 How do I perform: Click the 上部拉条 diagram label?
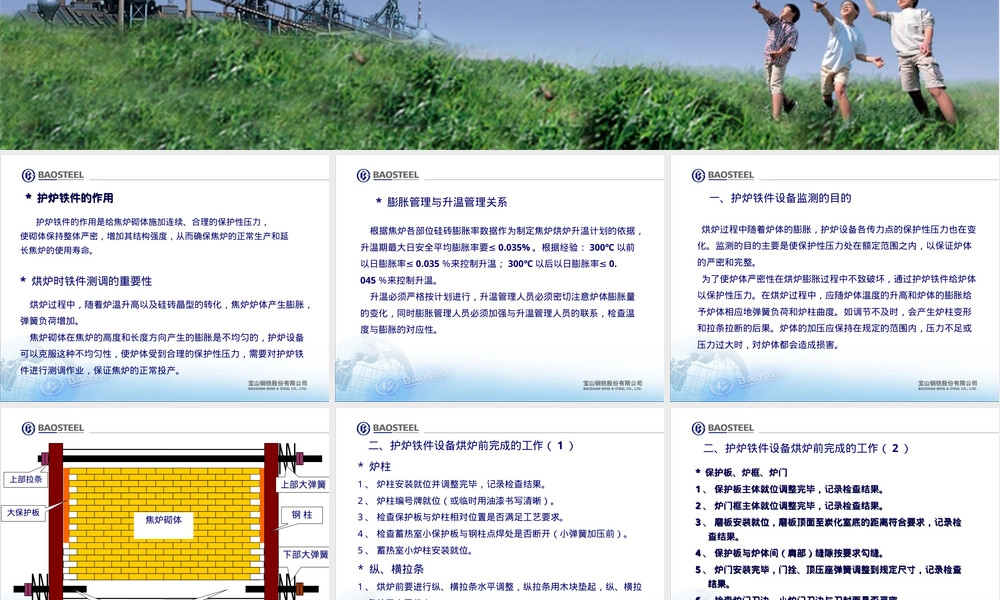click(26, 479)
